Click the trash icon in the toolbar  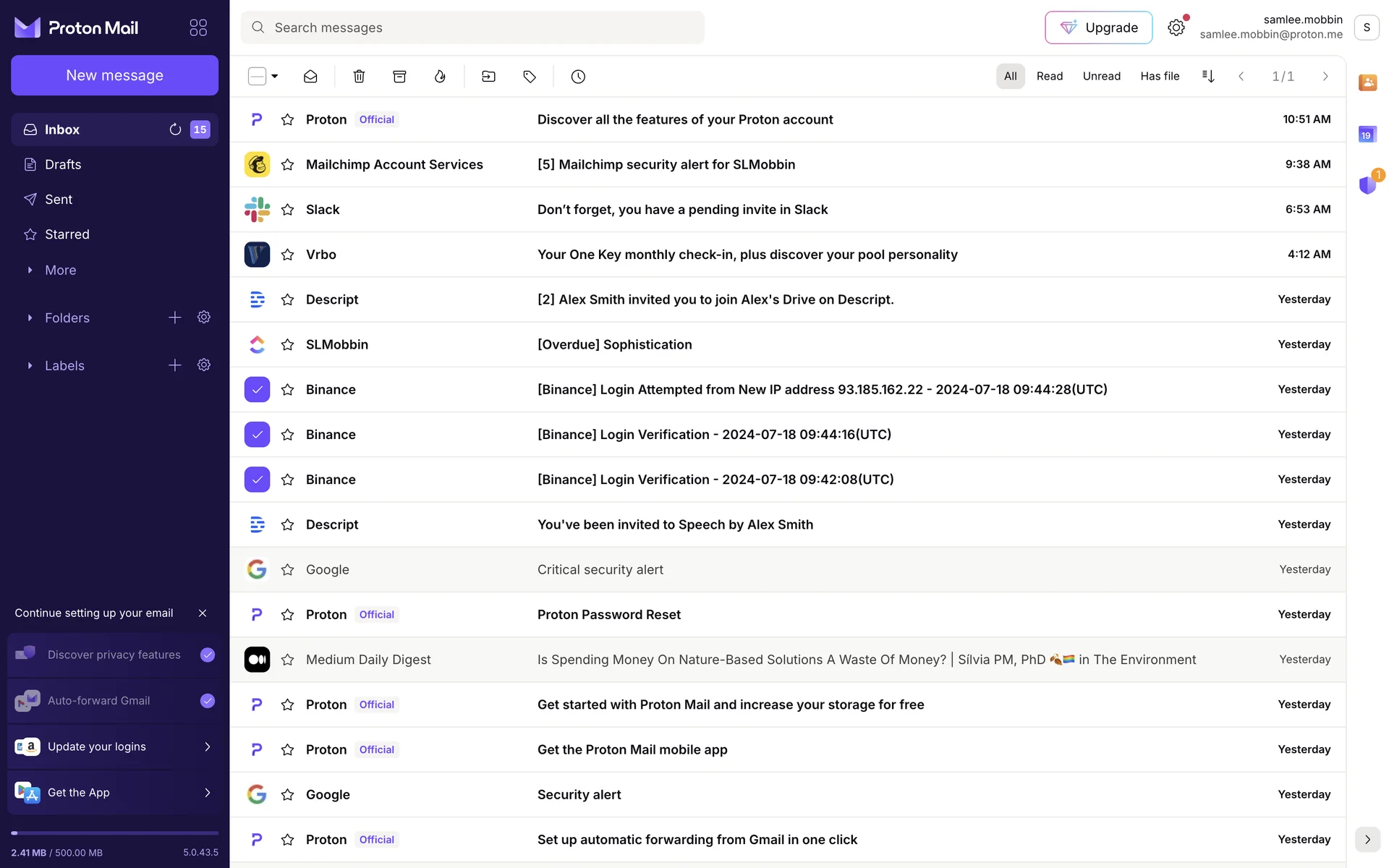(359, 76)
